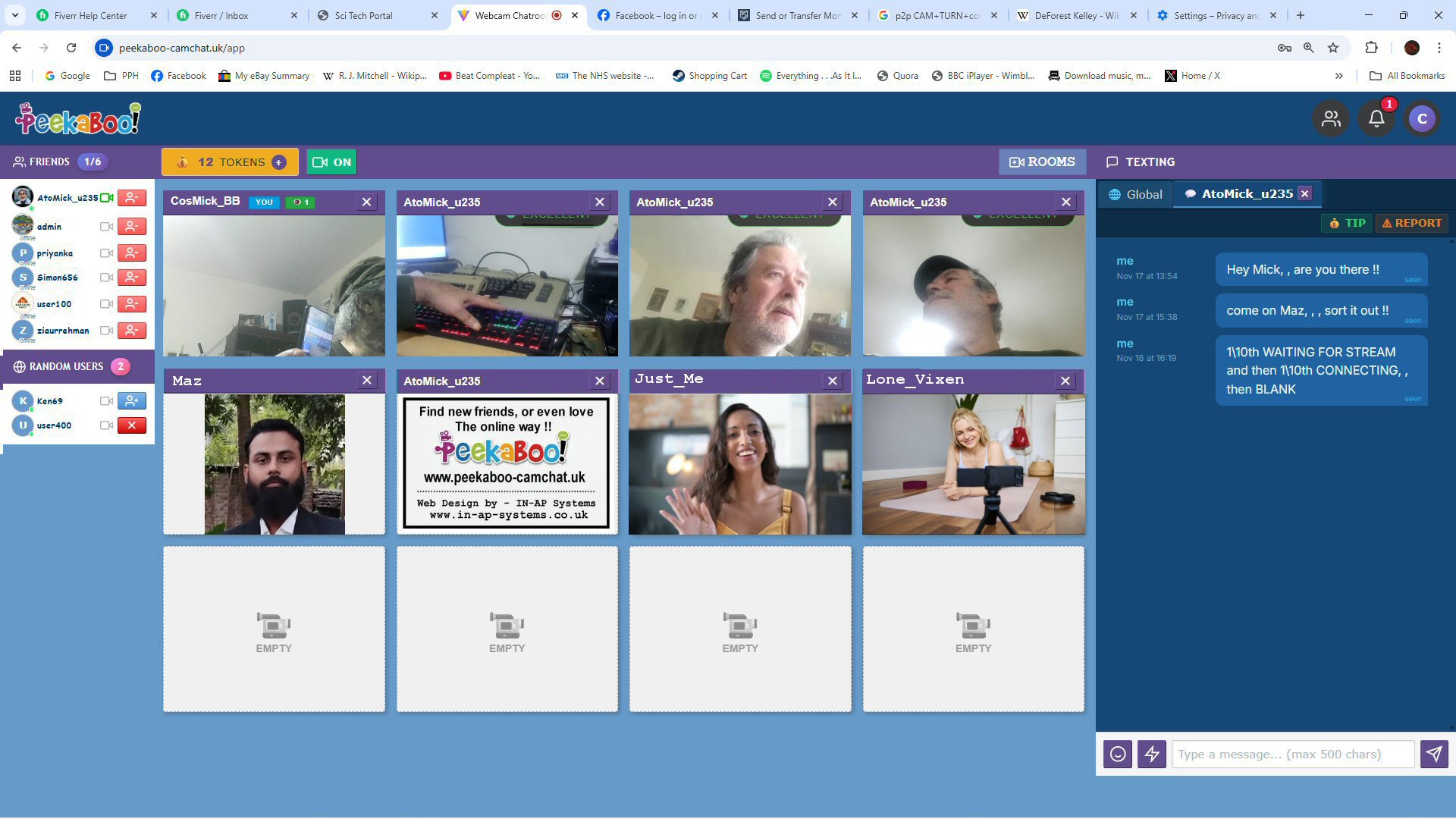Open the emoji picker in the chat bar
1456x819 pixels.
coord(1118,754)
